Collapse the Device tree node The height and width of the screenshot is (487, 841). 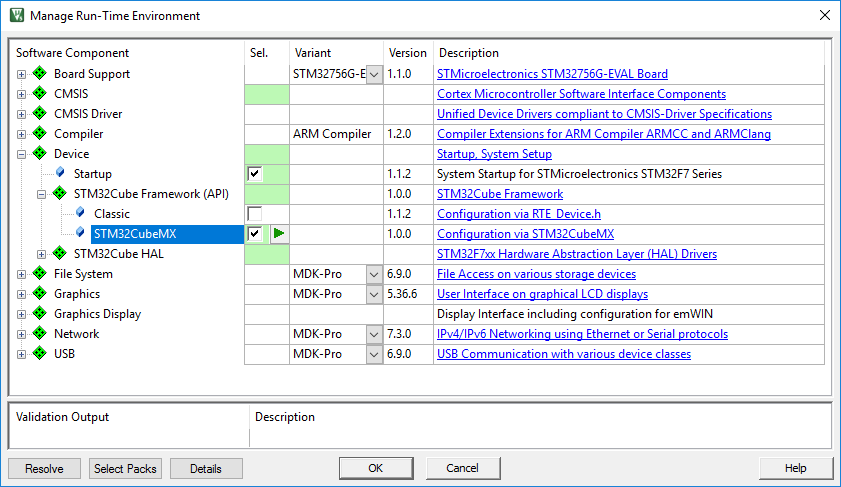point(21,154)
